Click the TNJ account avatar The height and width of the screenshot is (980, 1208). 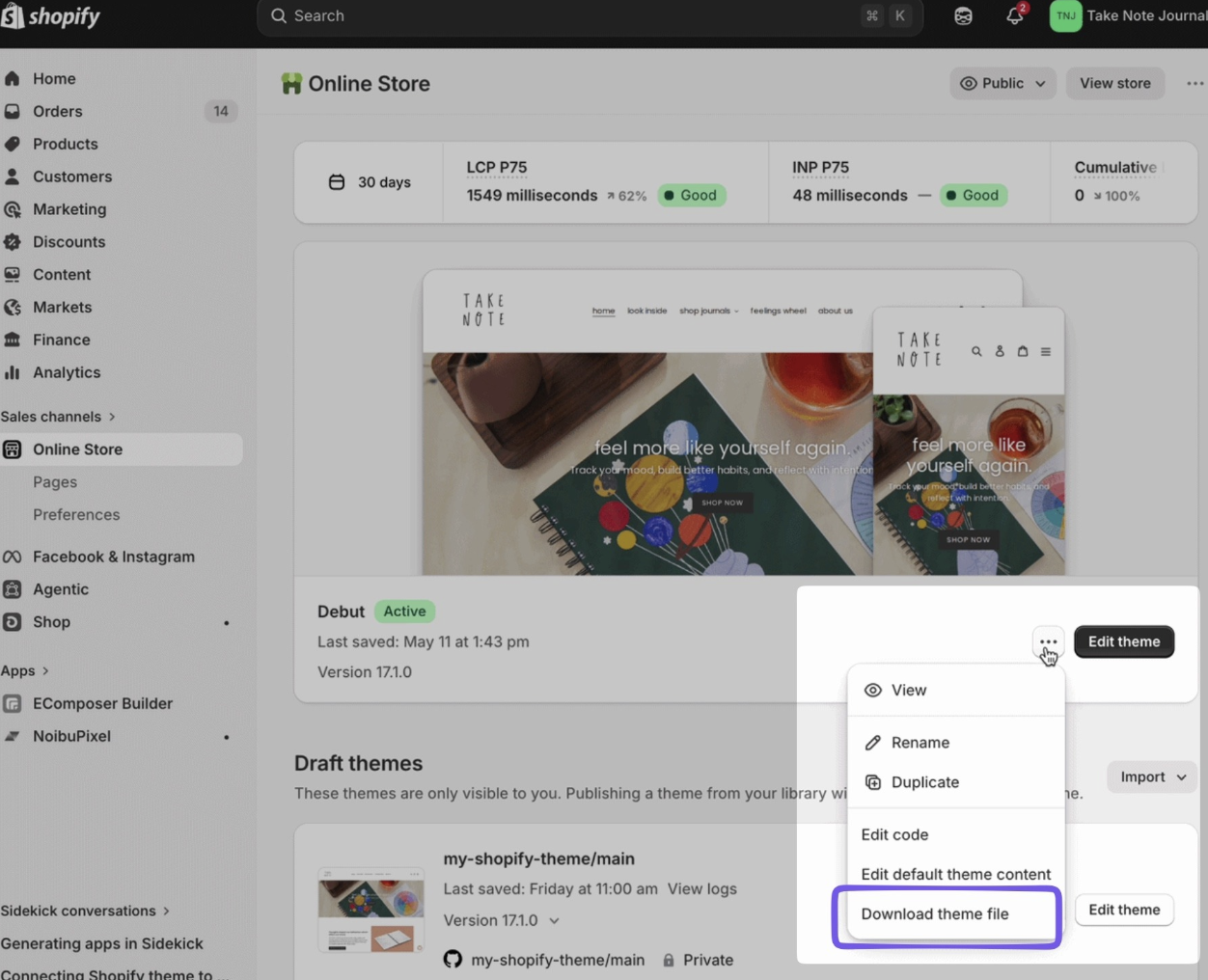[1065, 16]
